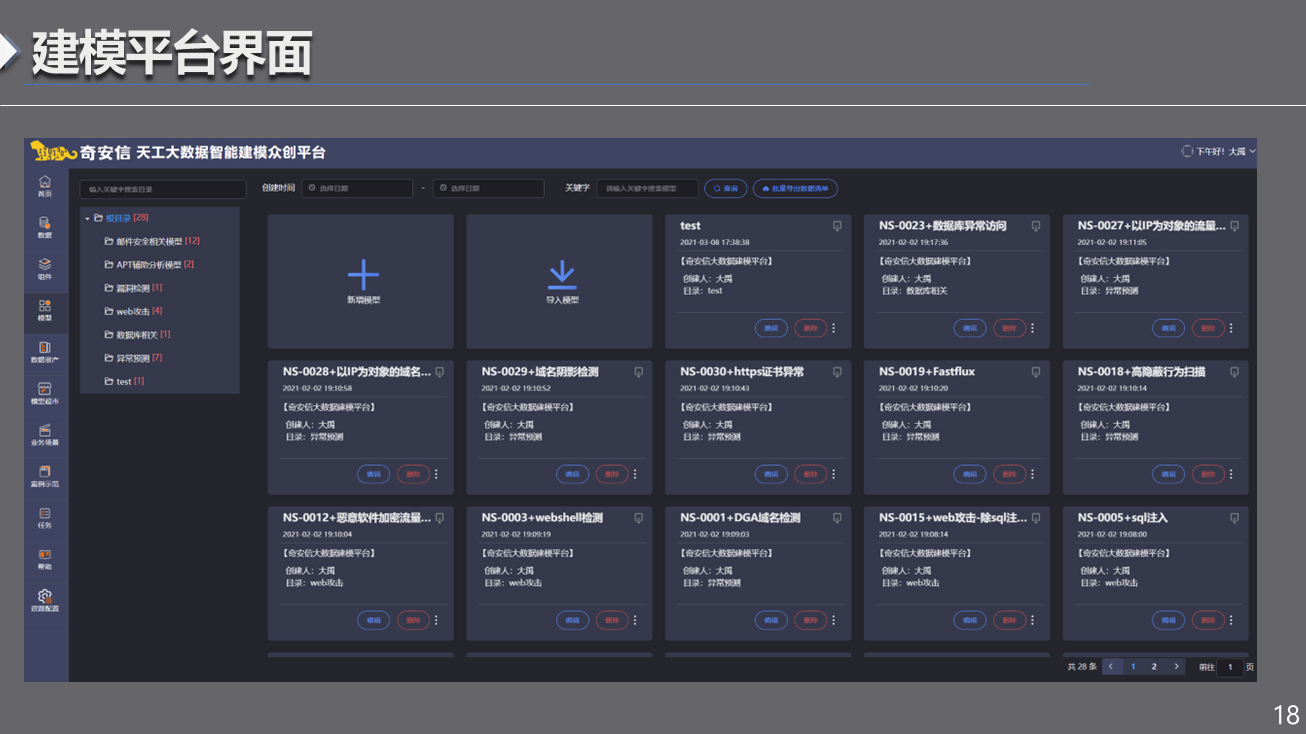Open the 资源配置 gear icon
Viewport: 1306px width, 734px height.
(x=44, y=596)
